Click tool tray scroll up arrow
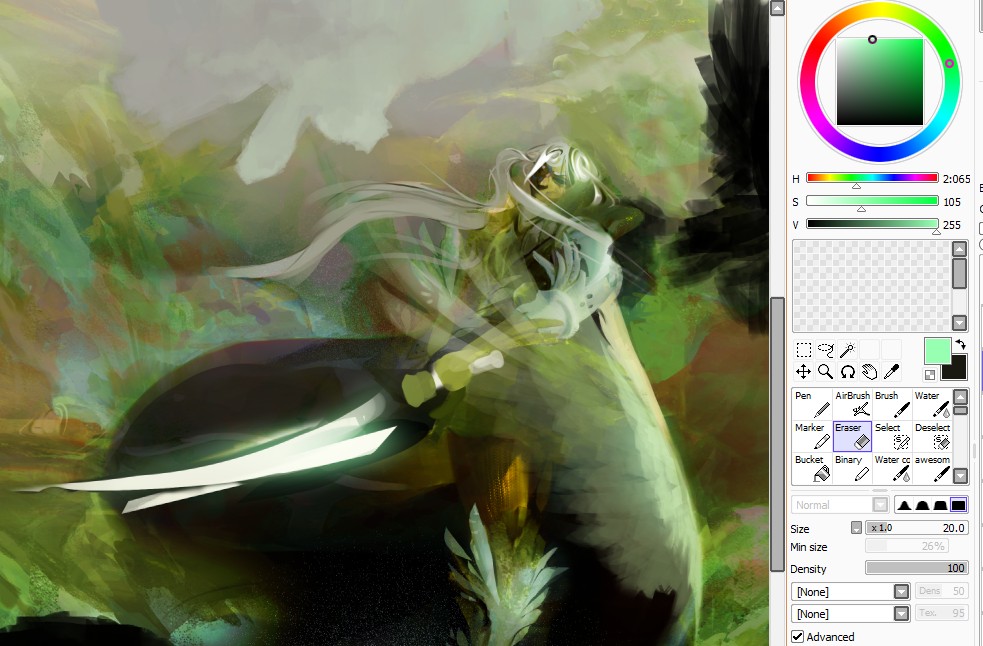Viewport: 983px width, 646px height. coord(960,396)
